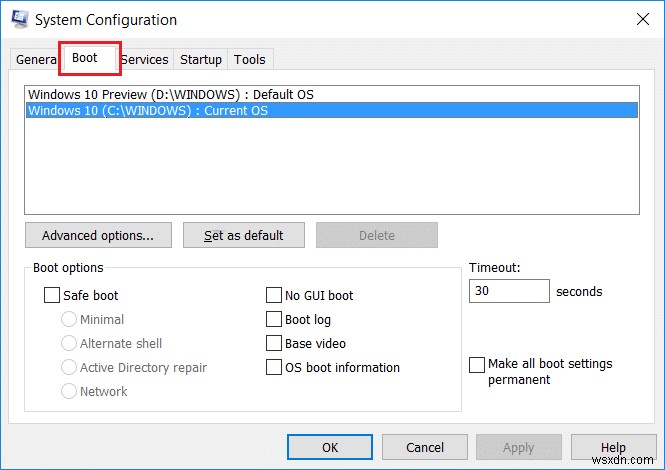The width and height of the screenshot is (665, 470).
Task: Open the Services tab
Action: coord(146,60)
